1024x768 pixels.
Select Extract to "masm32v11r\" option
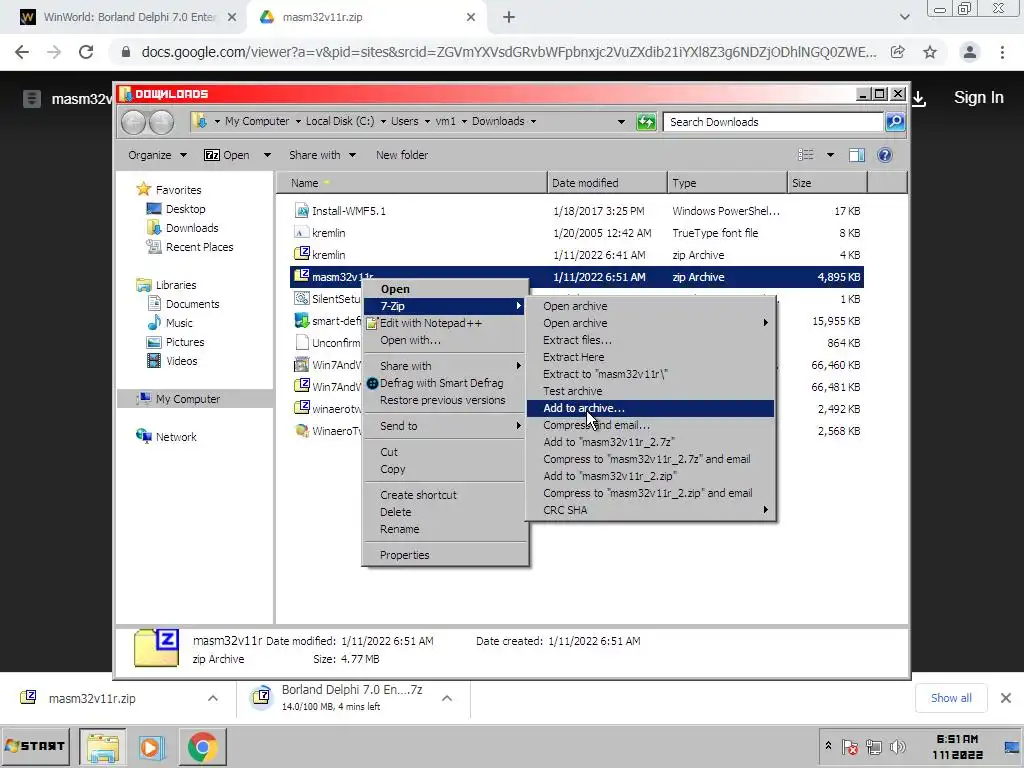[x=650, y=374]
